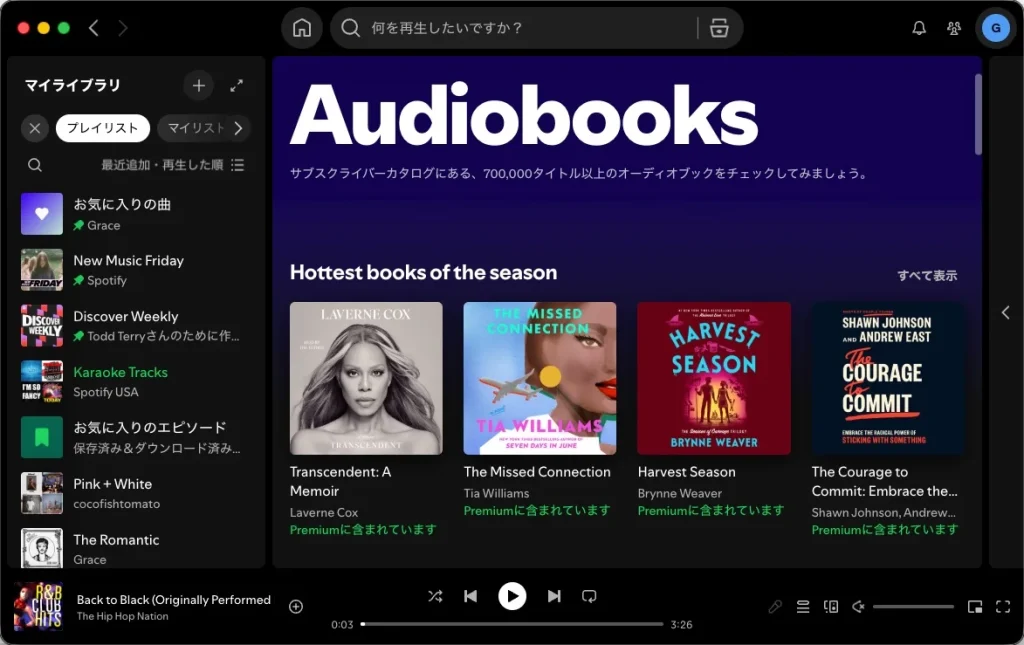The height and width of the screenshot is (645, 1024).
Task: Open The Hip Hop Nation artist link
Action: click(x=123, y=616)
